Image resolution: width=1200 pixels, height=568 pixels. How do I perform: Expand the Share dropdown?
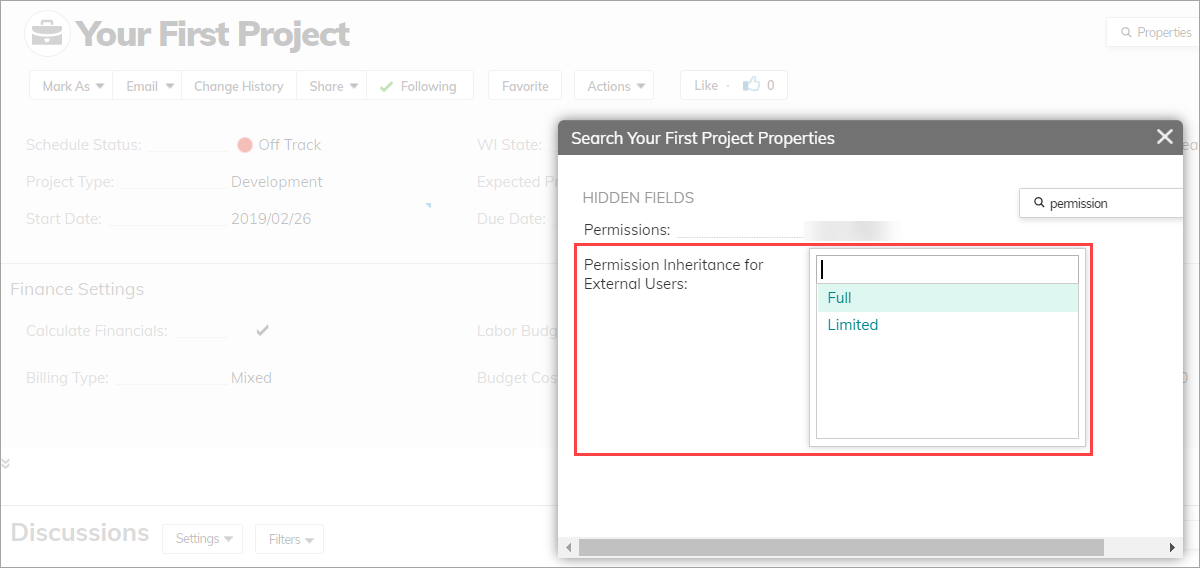[x=333, y=86]
